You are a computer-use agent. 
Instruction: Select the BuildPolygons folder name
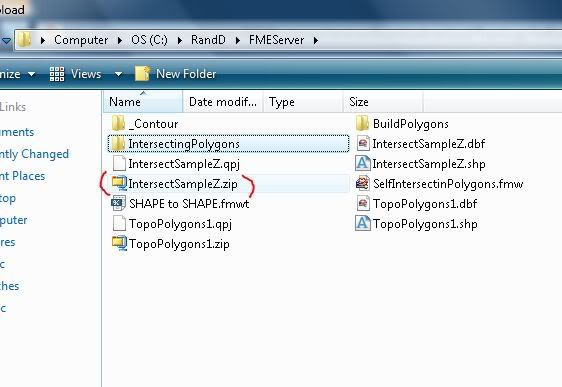tap(411, 124)
